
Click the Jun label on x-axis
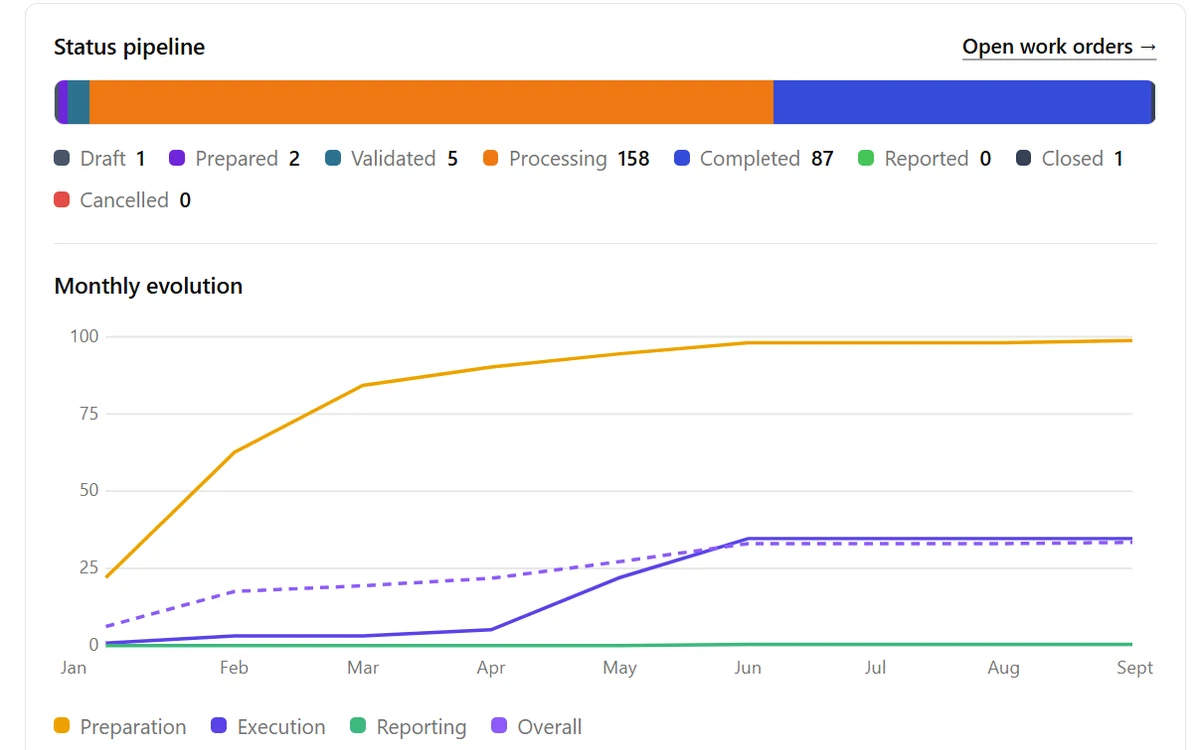(x=748, y=667)
